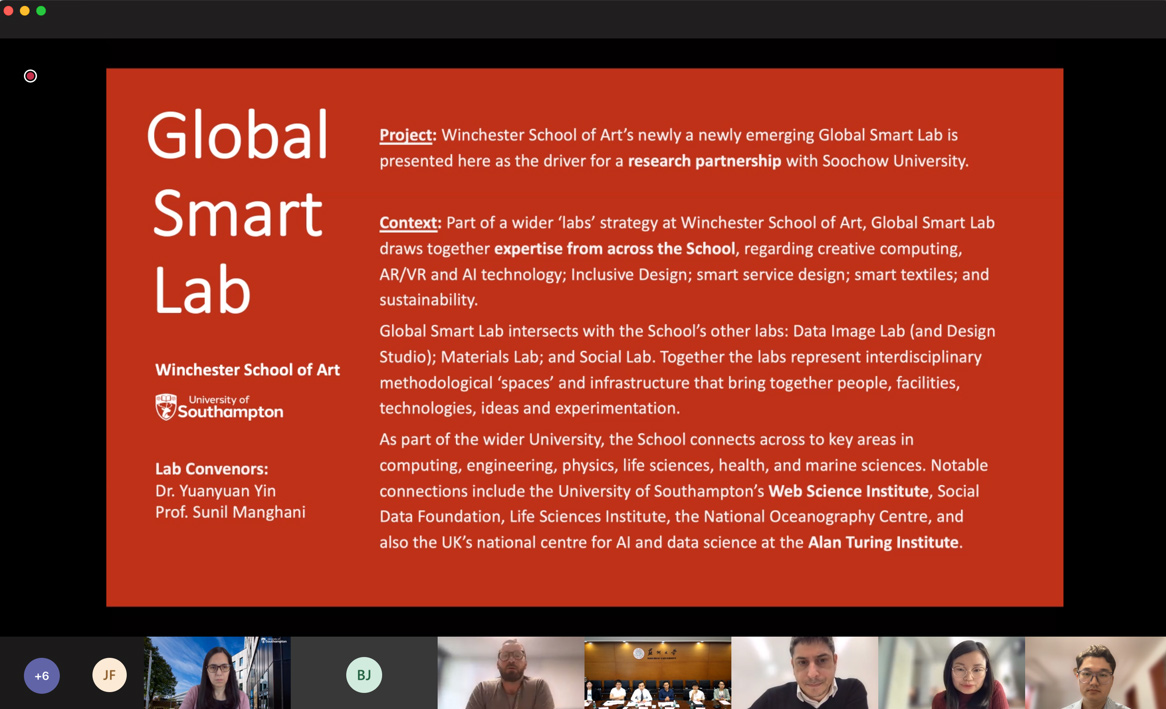Click the name 'Dr. Yuanyuan Yin'
This screenshot has width=1166, height=709.
click(216, 491)
